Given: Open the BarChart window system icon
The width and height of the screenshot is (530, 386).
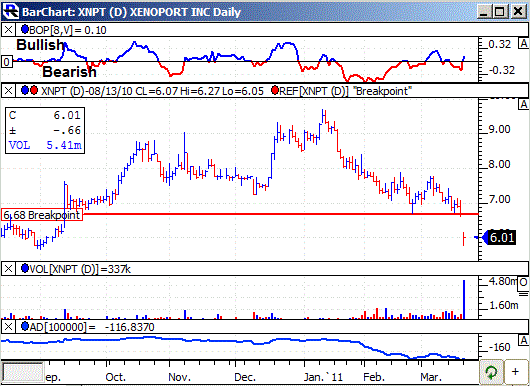Looking at the screenshot, I should [x=10, y=11].
